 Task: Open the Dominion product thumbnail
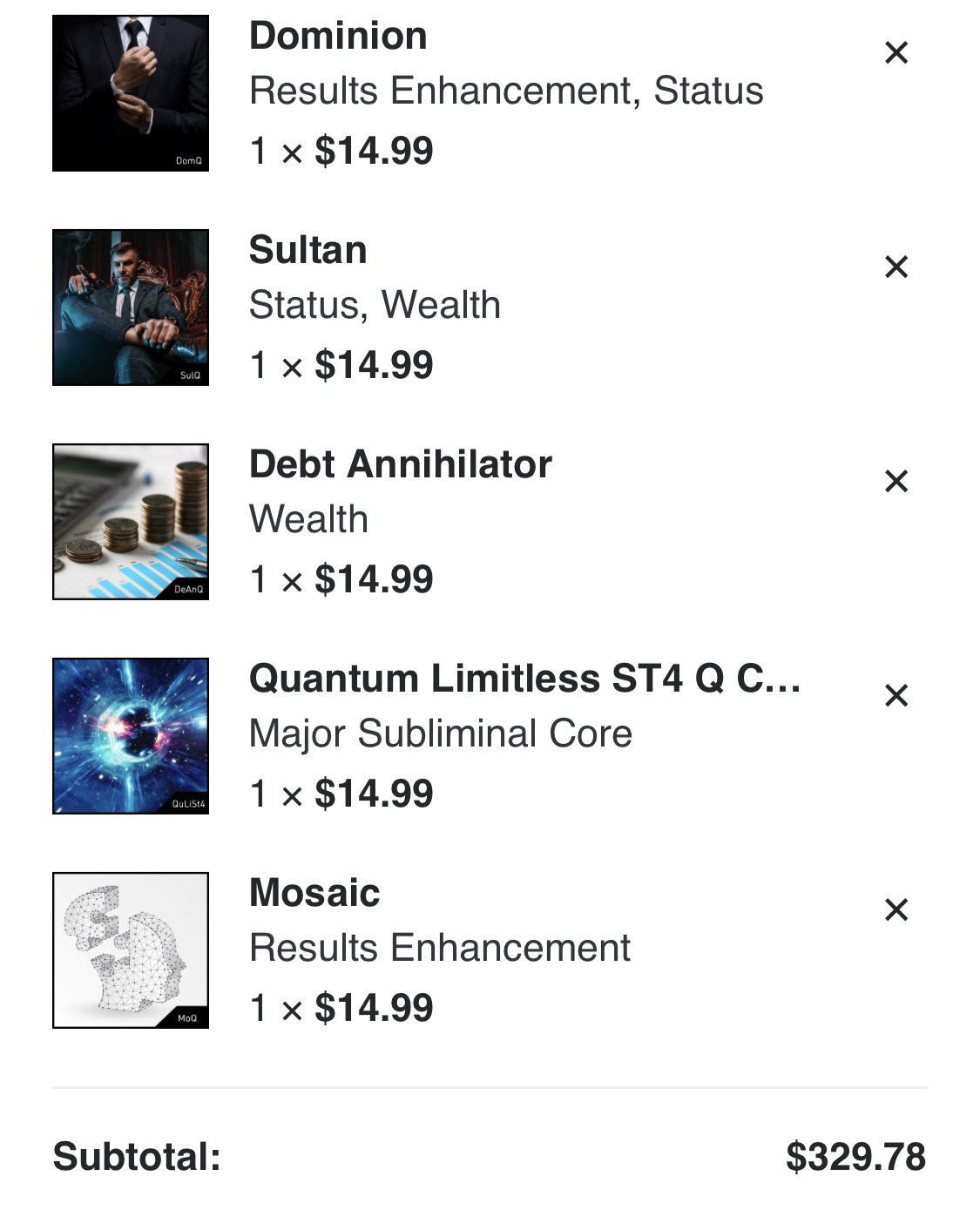[131, 93]
